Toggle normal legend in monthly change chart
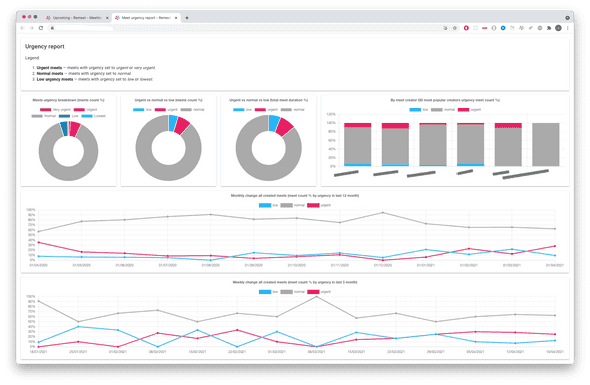590x385 pixels. click(292, 205)
